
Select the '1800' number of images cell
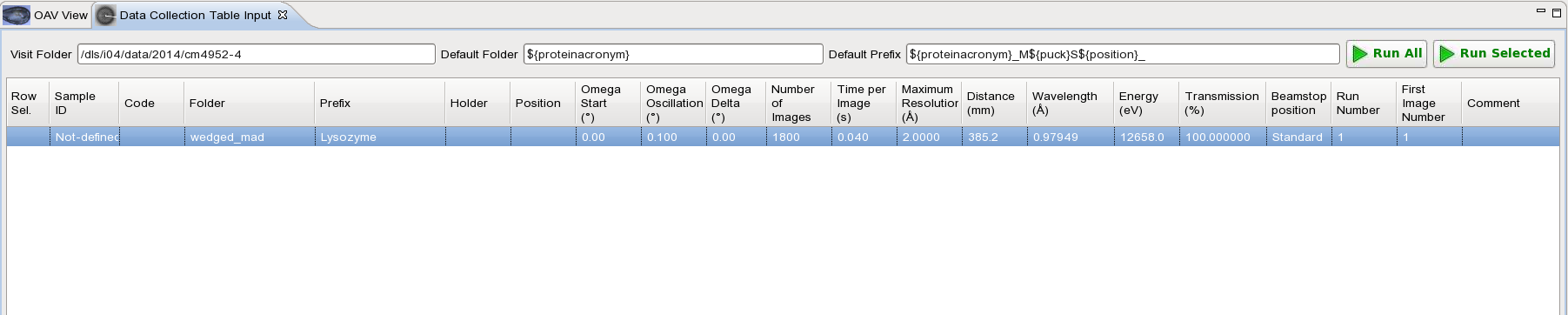[799, 137]
